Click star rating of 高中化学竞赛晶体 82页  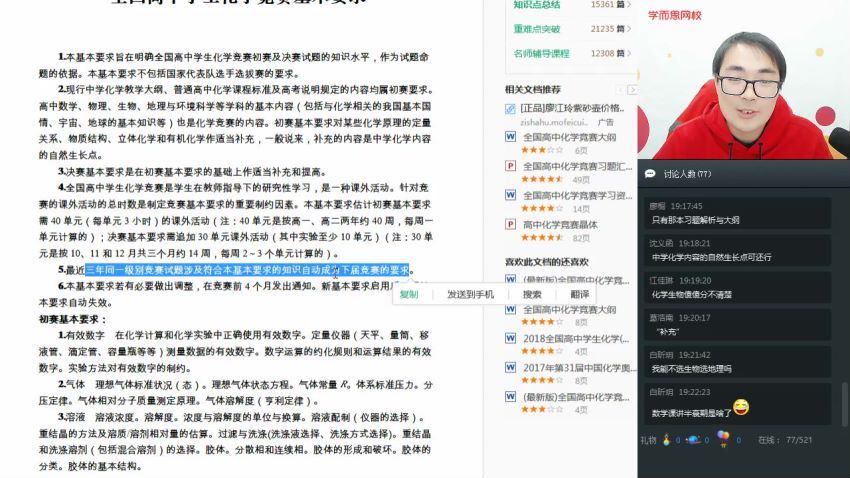542,237
